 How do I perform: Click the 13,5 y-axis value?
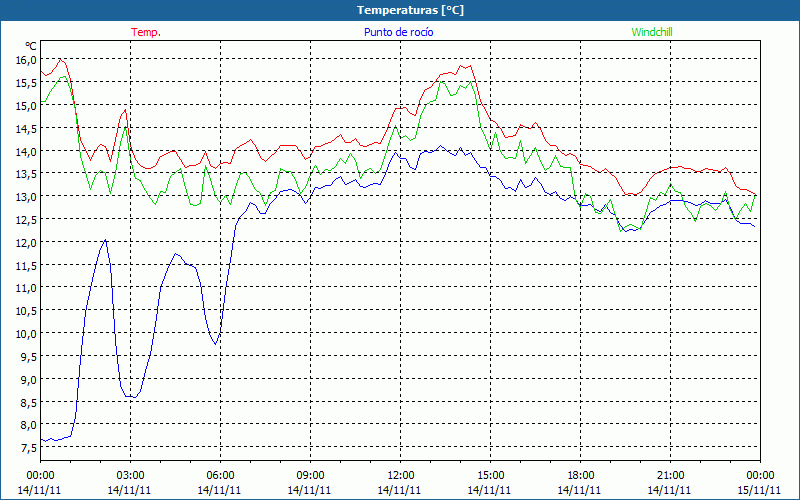27,174
